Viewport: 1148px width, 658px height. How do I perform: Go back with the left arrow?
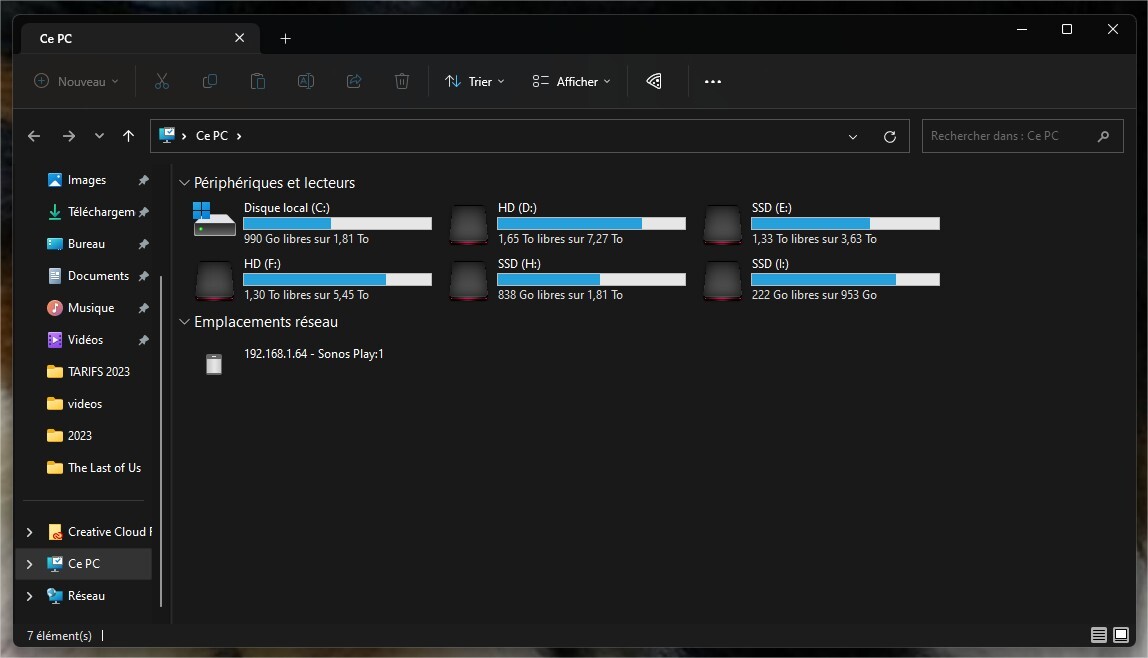click(x=34, y=136)
